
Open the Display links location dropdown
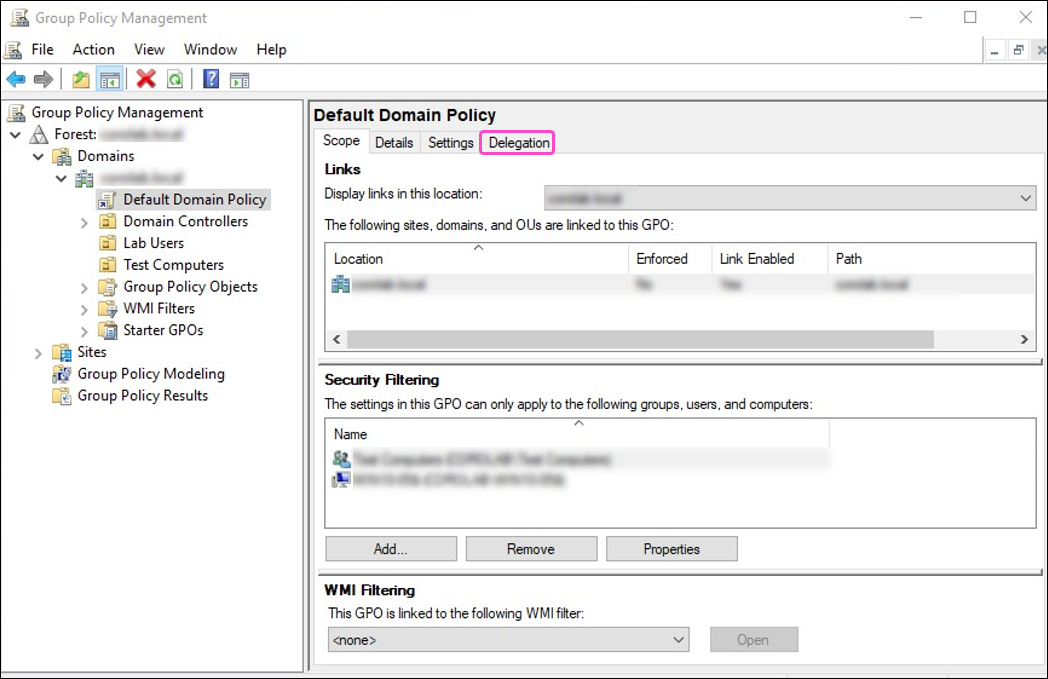[x=1025, y=198]
